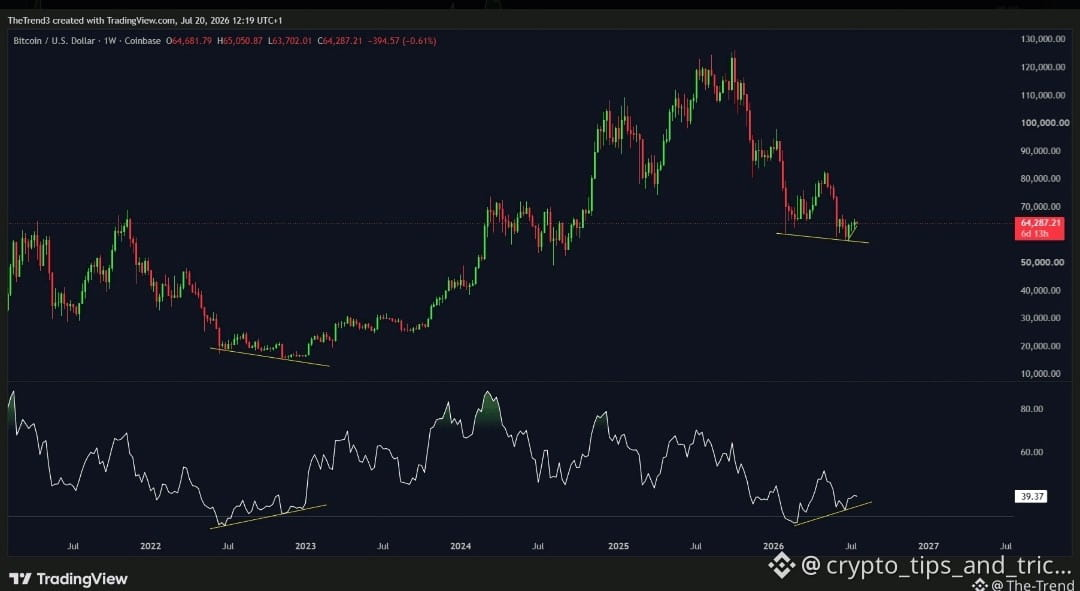
Task: Select the red current price label 64,287.21
Action: tap(1040, 222)
